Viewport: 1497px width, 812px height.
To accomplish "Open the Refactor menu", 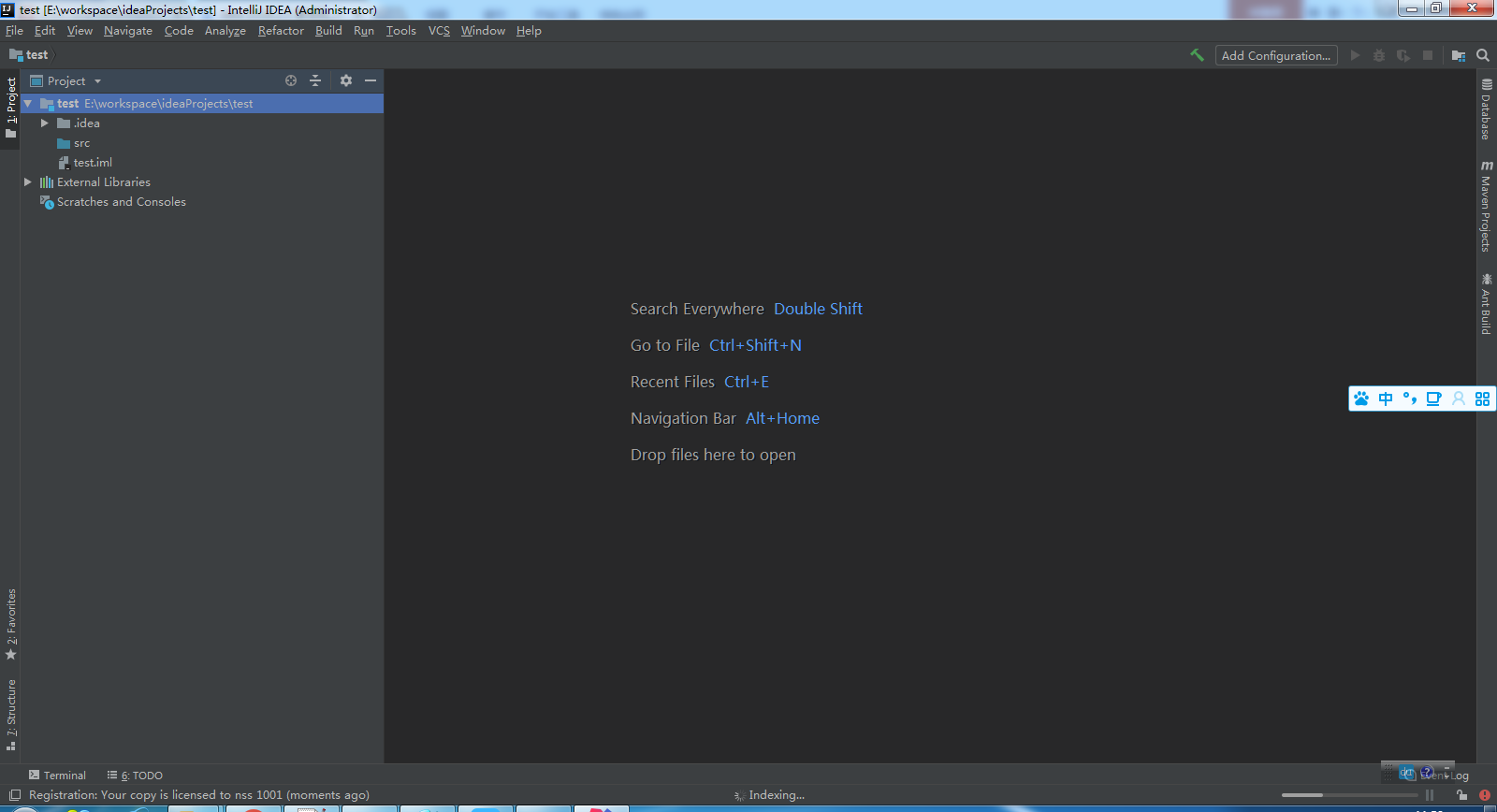I will pyautogui.click(x=281, y=31).
